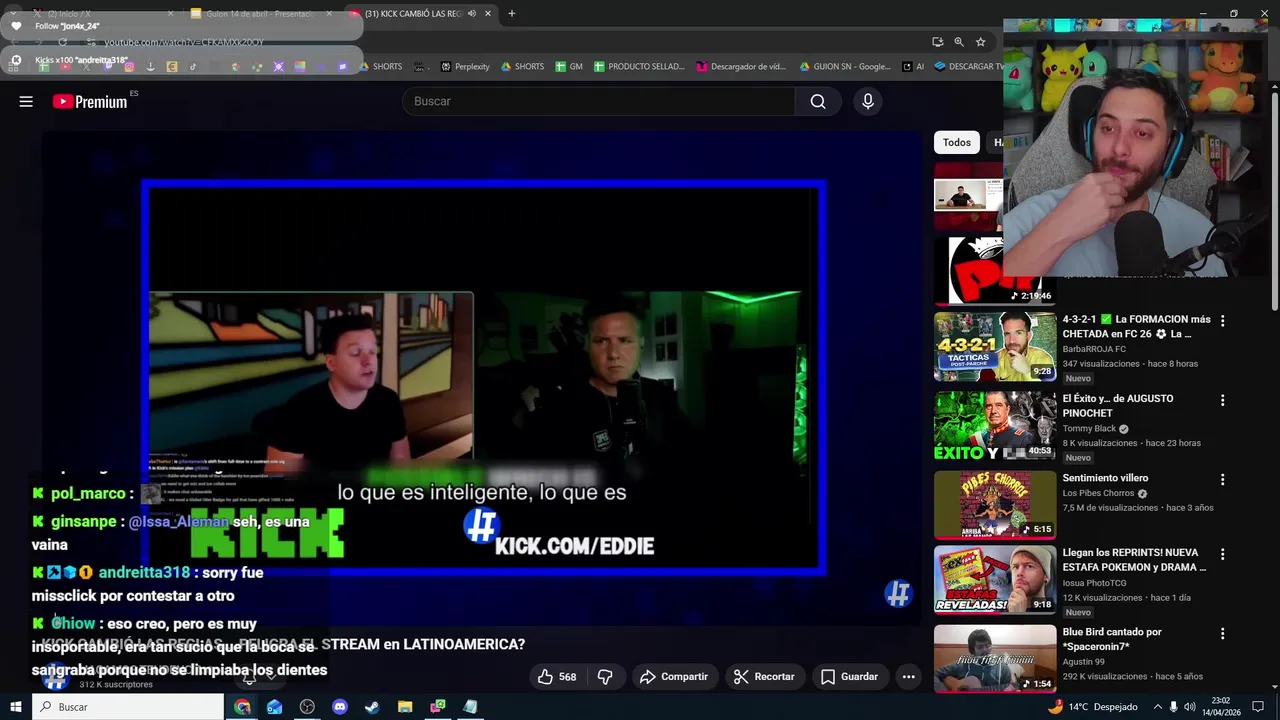1280x720 pixels.
Task: Close the Guion 14 de abril tab
Action: [329, 14]
